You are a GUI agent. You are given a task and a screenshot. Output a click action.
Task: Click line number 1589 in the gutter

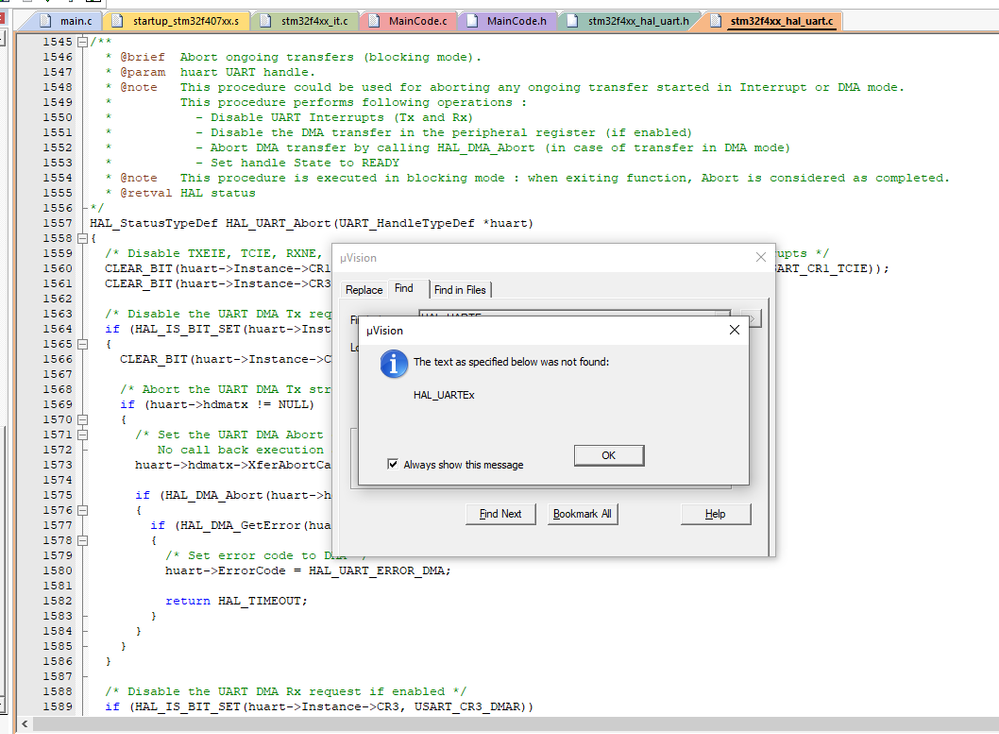[x=57, y=707]
